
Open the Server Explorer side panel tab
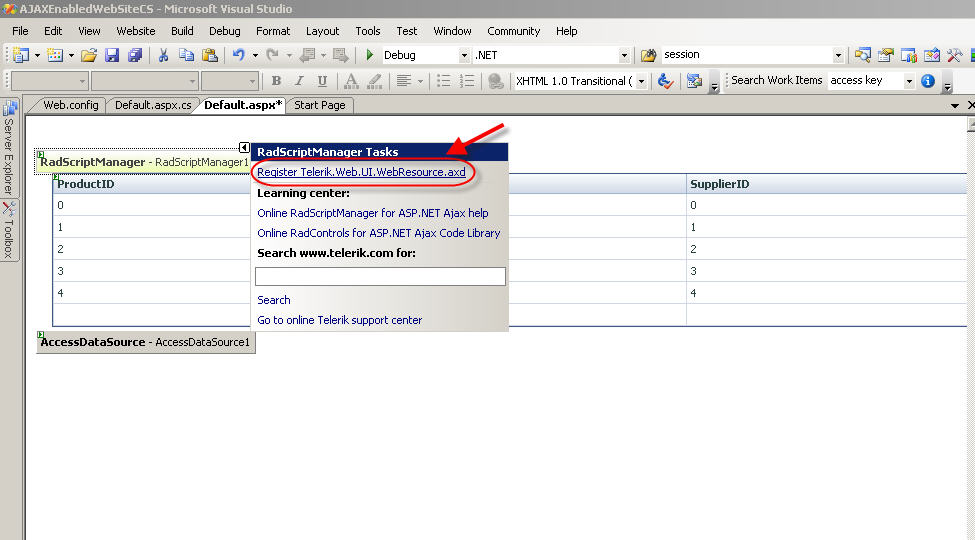click(x=9, y=149)
